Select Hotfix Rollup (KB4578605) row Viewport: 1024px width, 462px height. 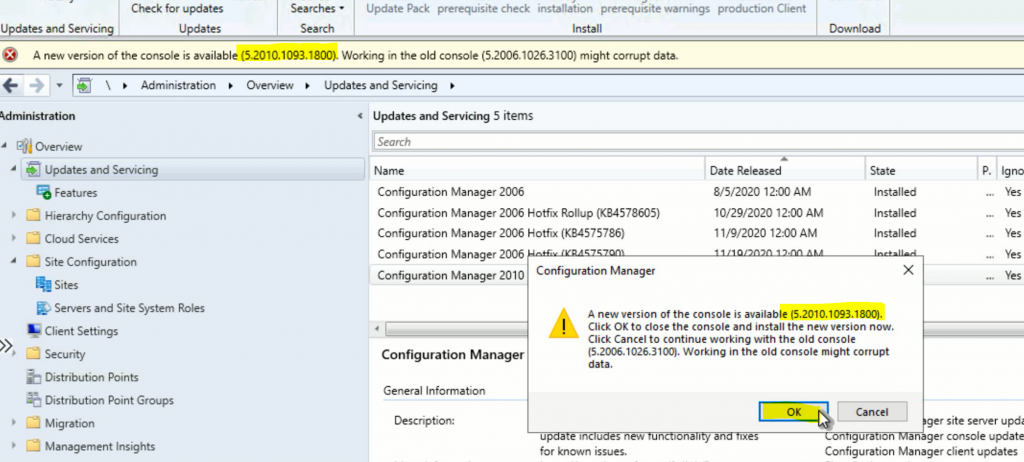[x=697, y=213]
